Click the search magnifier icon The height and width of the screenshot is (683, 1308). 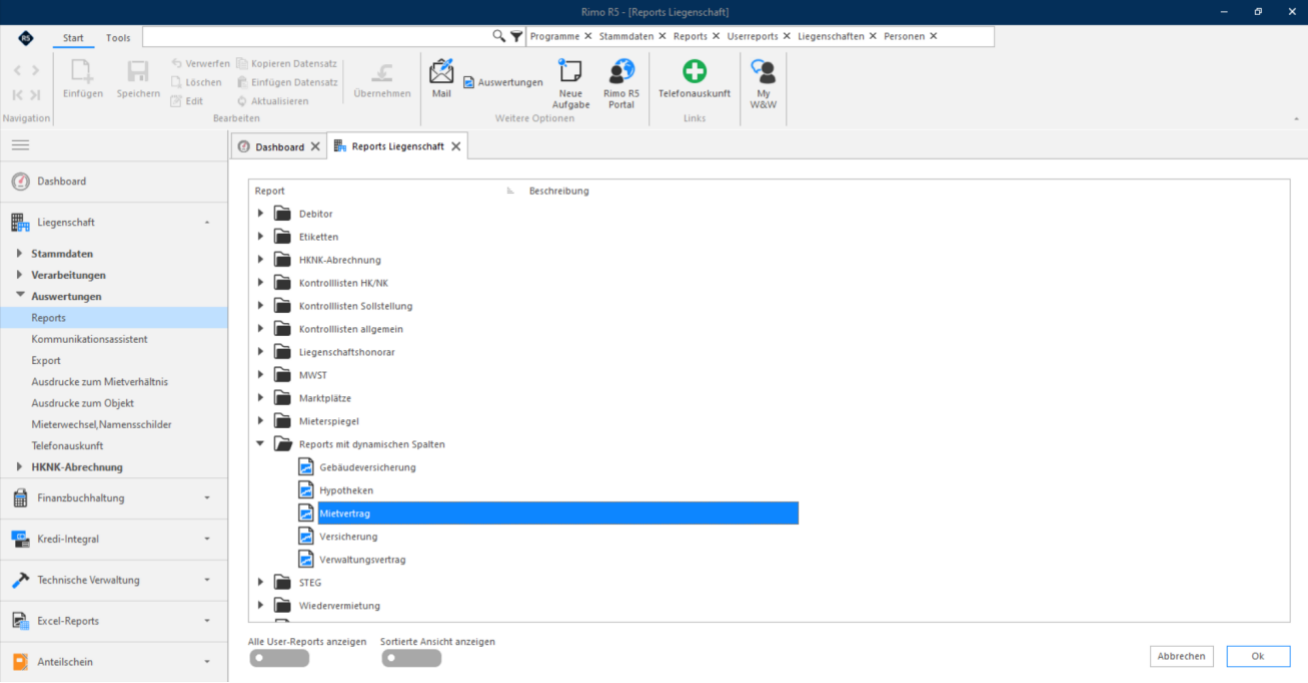(499, 36)
